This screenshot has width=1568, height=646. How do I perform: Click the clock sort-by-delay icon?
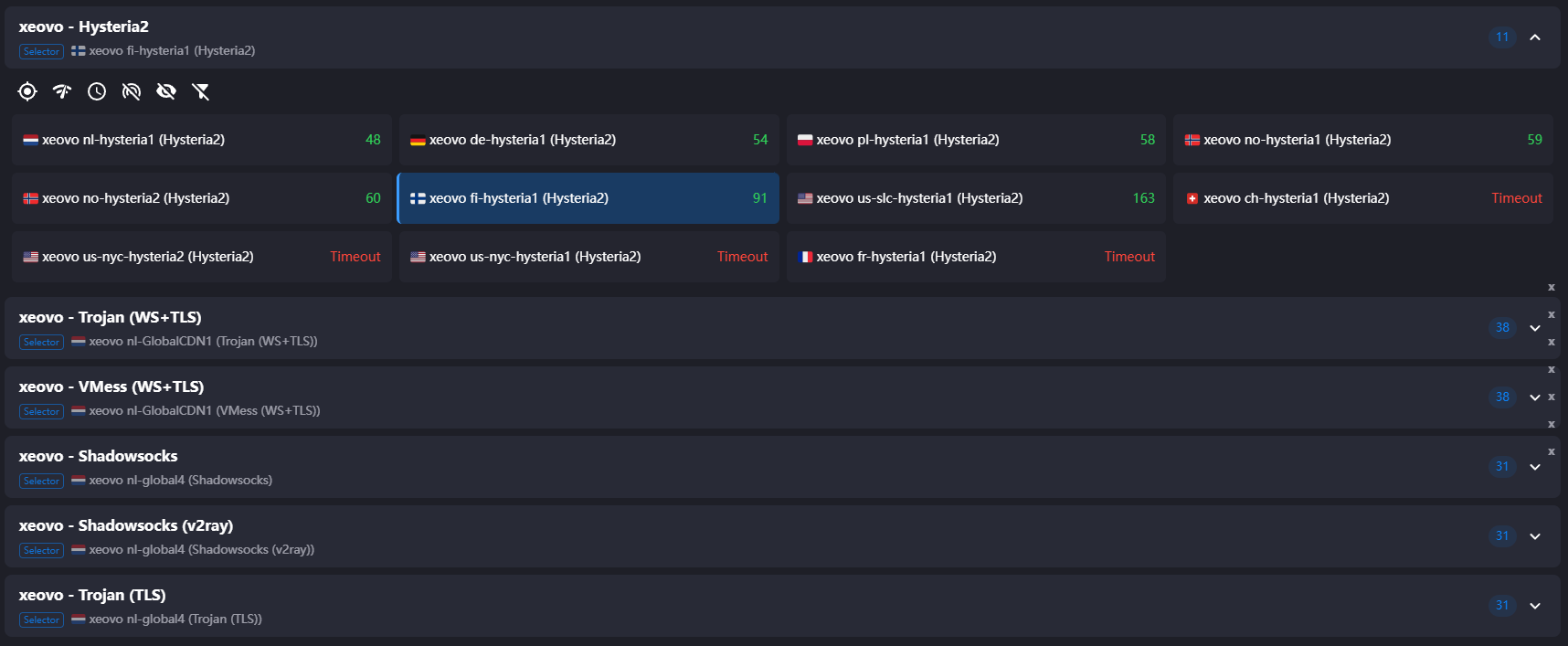point(97,91)
